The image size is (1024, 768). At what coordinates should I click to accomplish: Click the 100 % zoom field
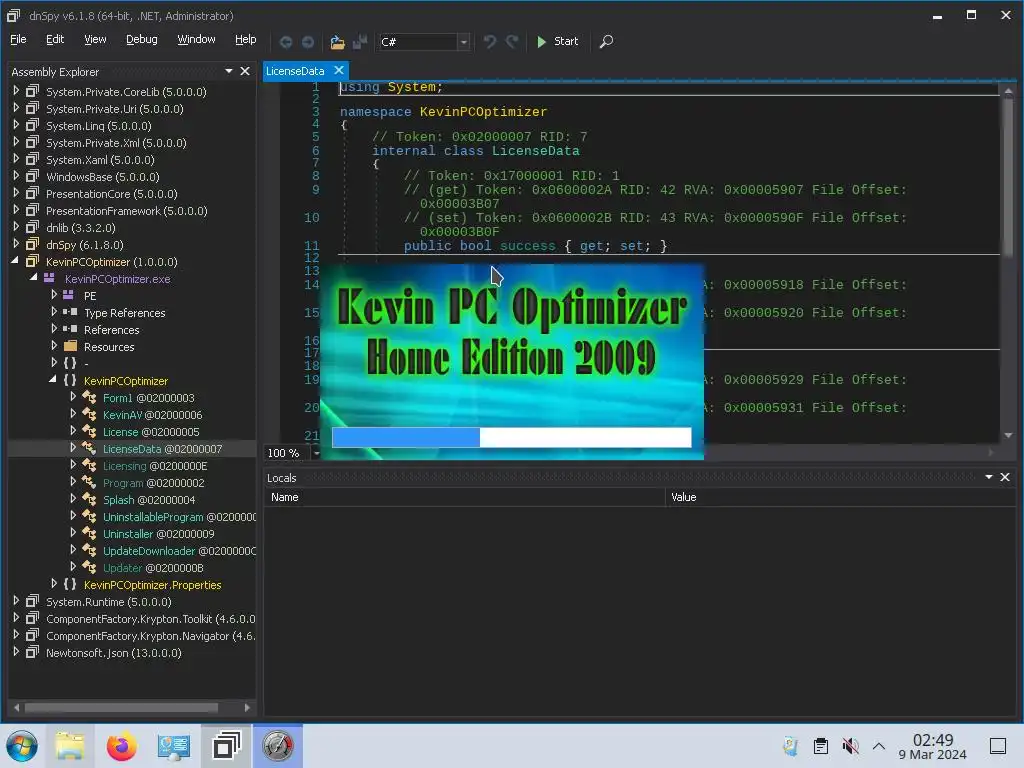[x=285, y=453]
